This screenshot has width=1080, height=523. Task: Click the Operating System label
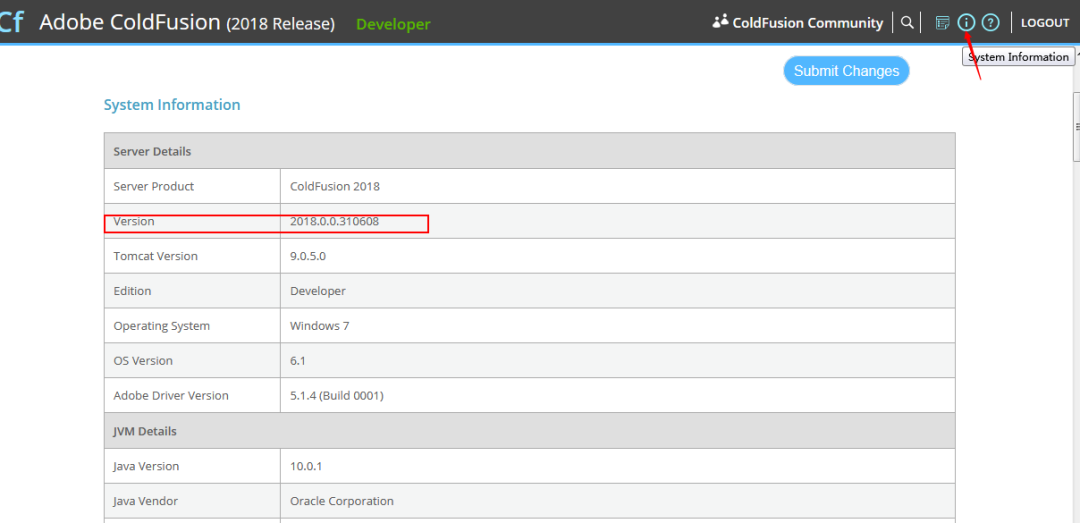point(161,326)
